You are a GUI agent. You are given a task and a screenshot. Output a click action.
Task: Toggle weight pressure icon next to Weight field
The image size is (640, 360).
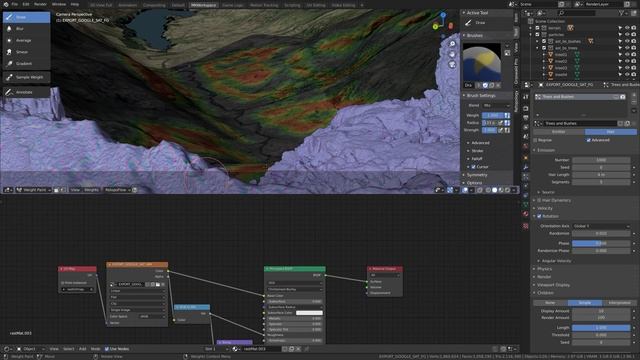point(507,116)
